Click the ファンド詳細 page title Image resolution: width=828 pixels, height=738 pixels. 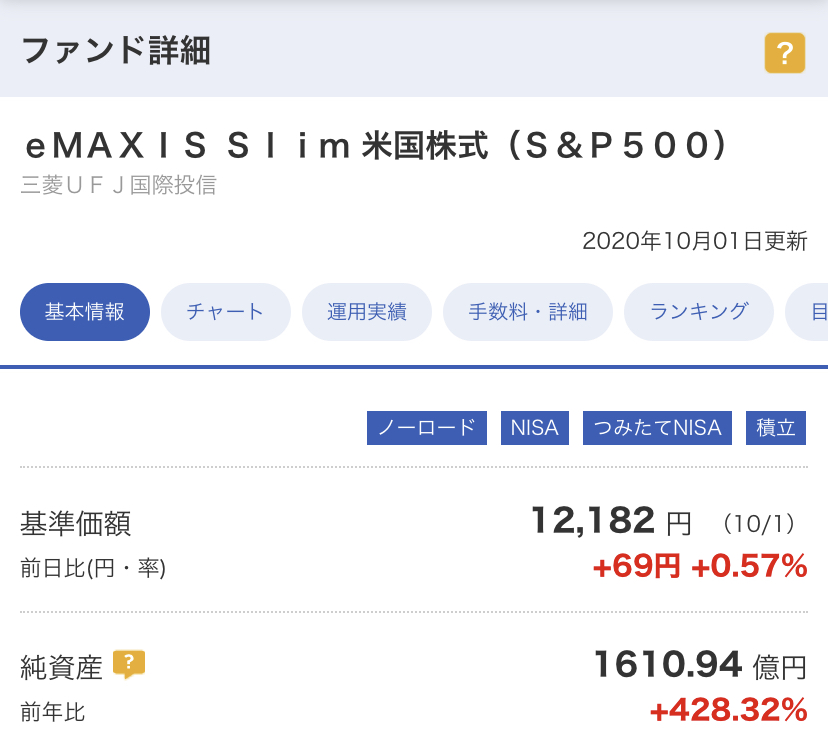pos(116,51)
